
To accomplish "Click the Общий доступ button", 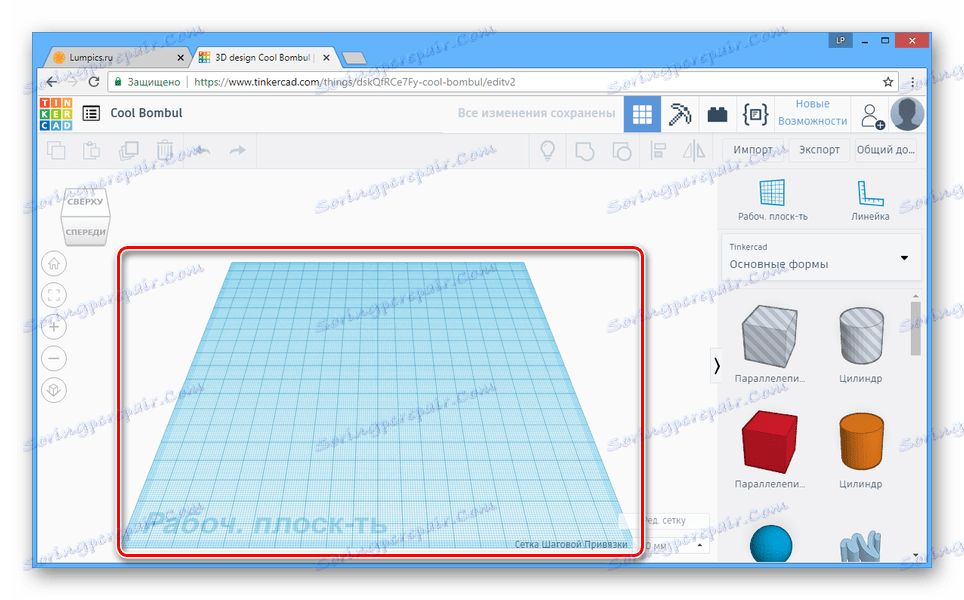I will (886, 150).
